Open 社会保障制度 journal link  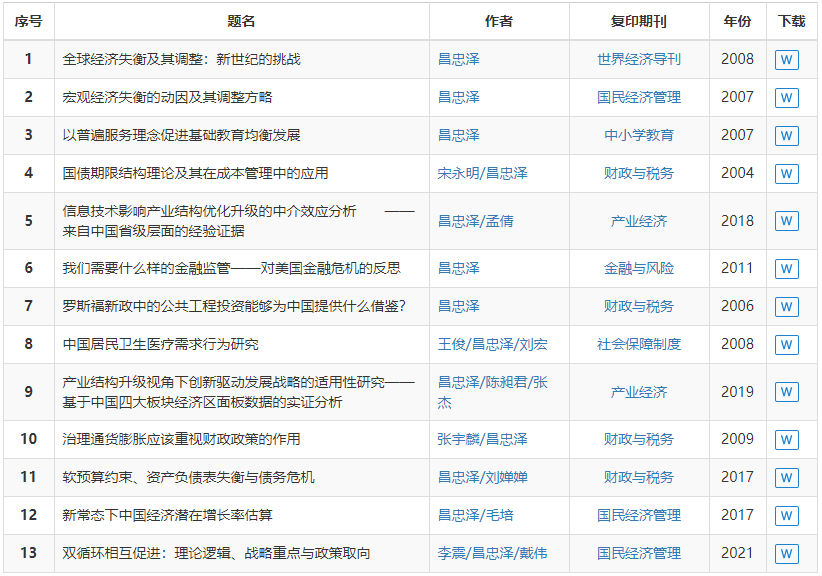click(x=638, y=345)
